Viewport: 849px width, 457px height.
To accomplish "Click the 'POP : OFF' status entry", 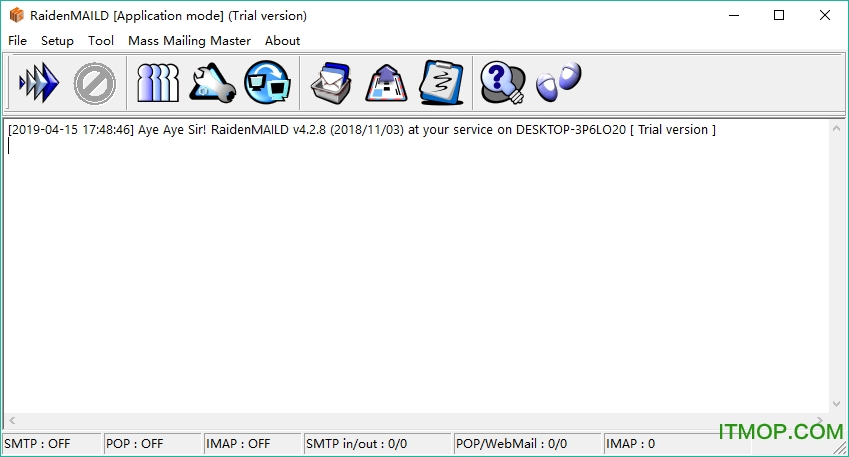I will coord(153,444).
